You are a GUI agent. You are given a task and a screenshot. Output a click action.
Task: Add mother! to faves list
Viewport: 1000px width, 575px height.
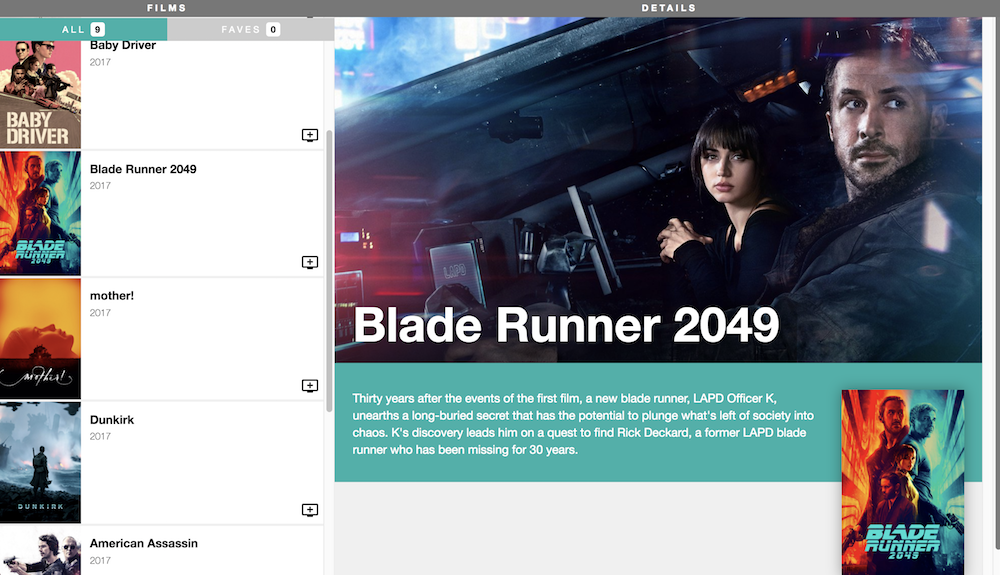310,386
